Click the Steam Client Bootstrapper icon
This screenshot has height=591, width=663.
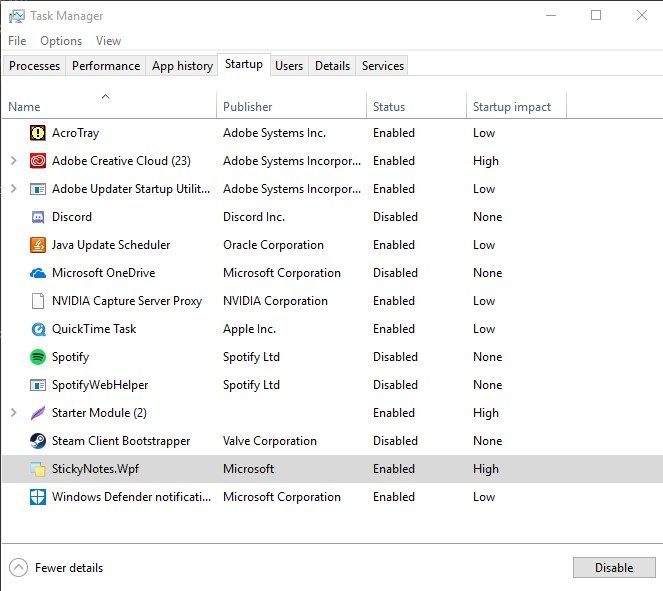click(38, 441)
